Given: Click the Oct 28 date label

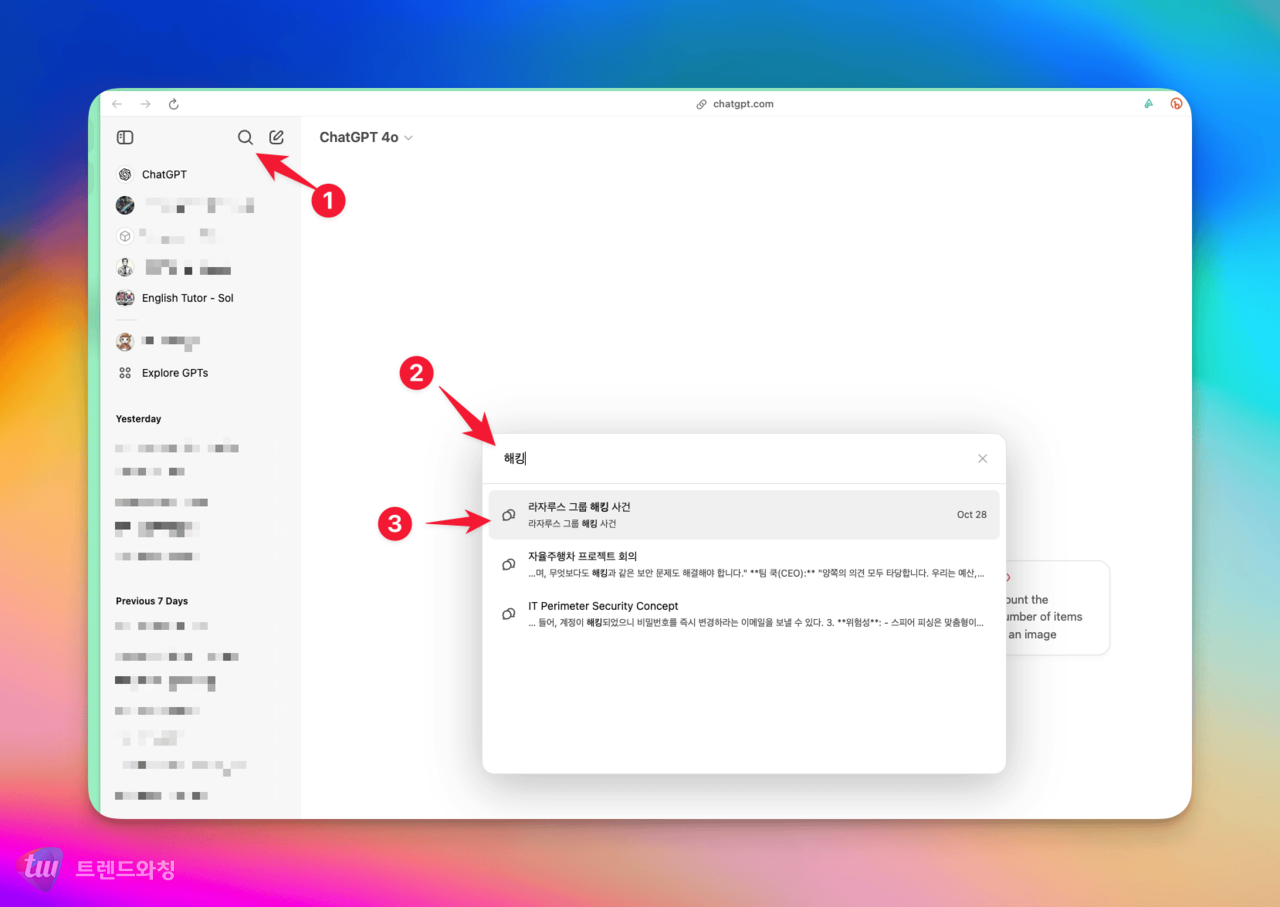Looking at the screenshot, I should tap(972, 515).
